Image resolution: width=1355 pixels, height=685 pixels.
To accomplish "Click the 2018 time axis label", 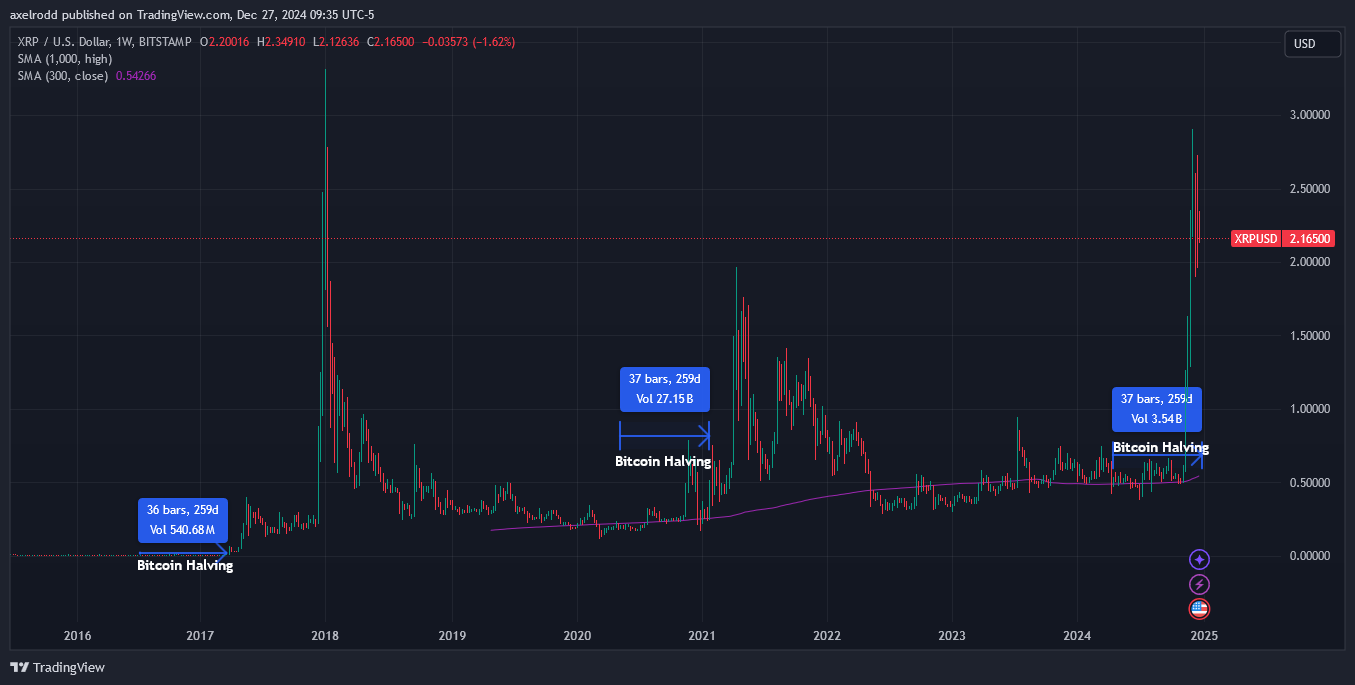I will point(325,635).
